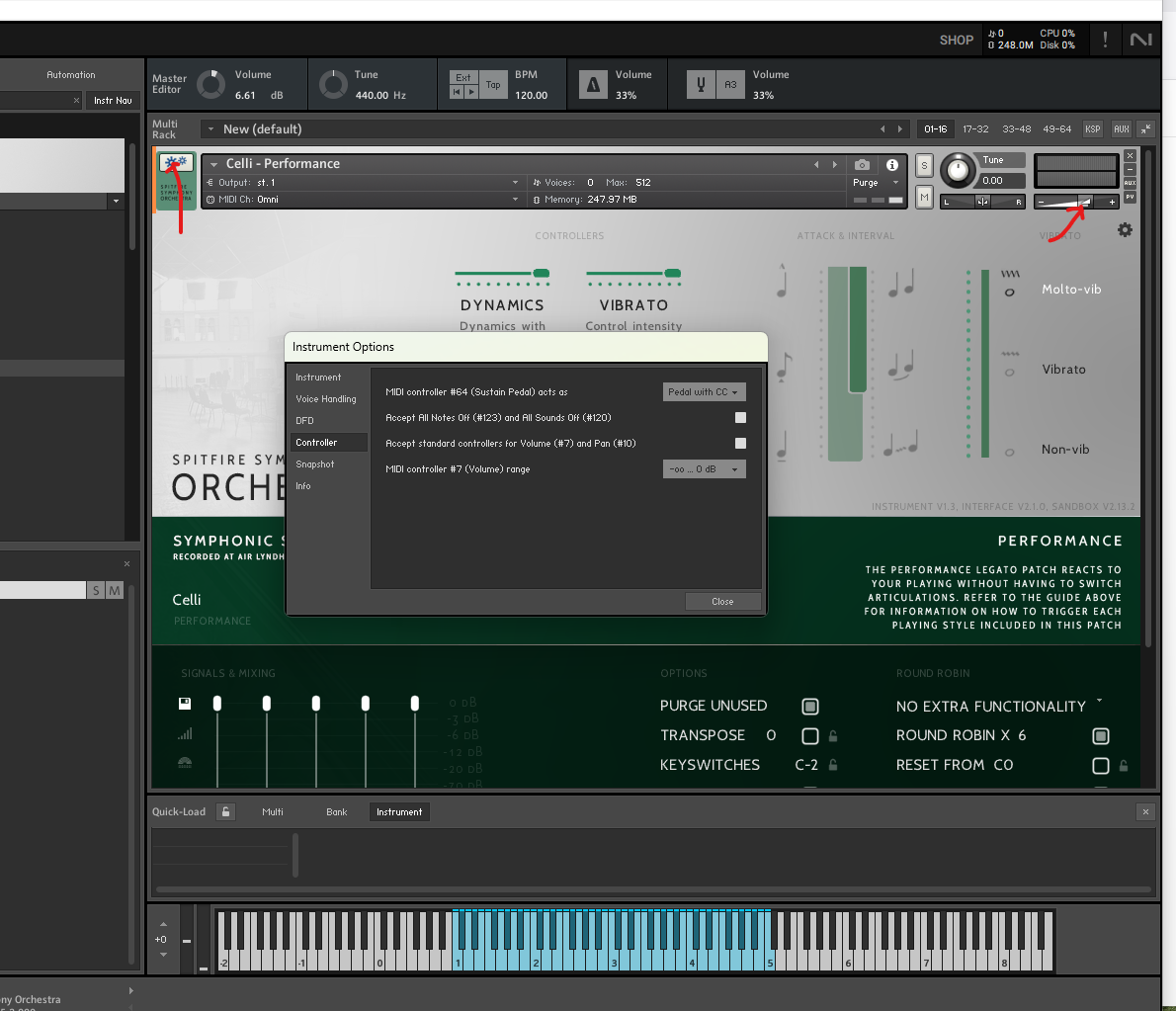
Task: Click the metronome icon
Action: [593, 85]
